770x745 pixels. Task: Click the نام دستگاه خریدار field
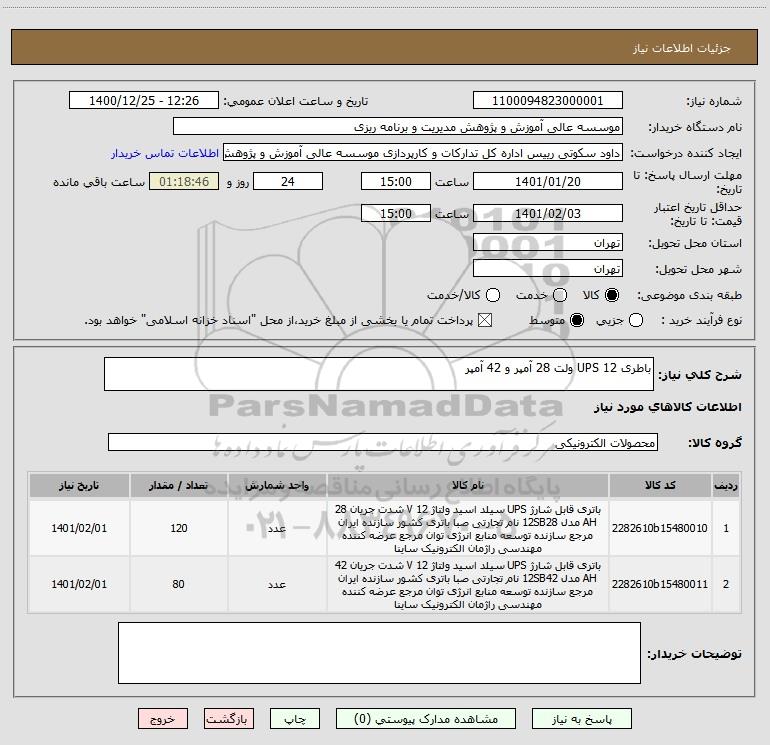pyautogui.click(x=398, y=127)
